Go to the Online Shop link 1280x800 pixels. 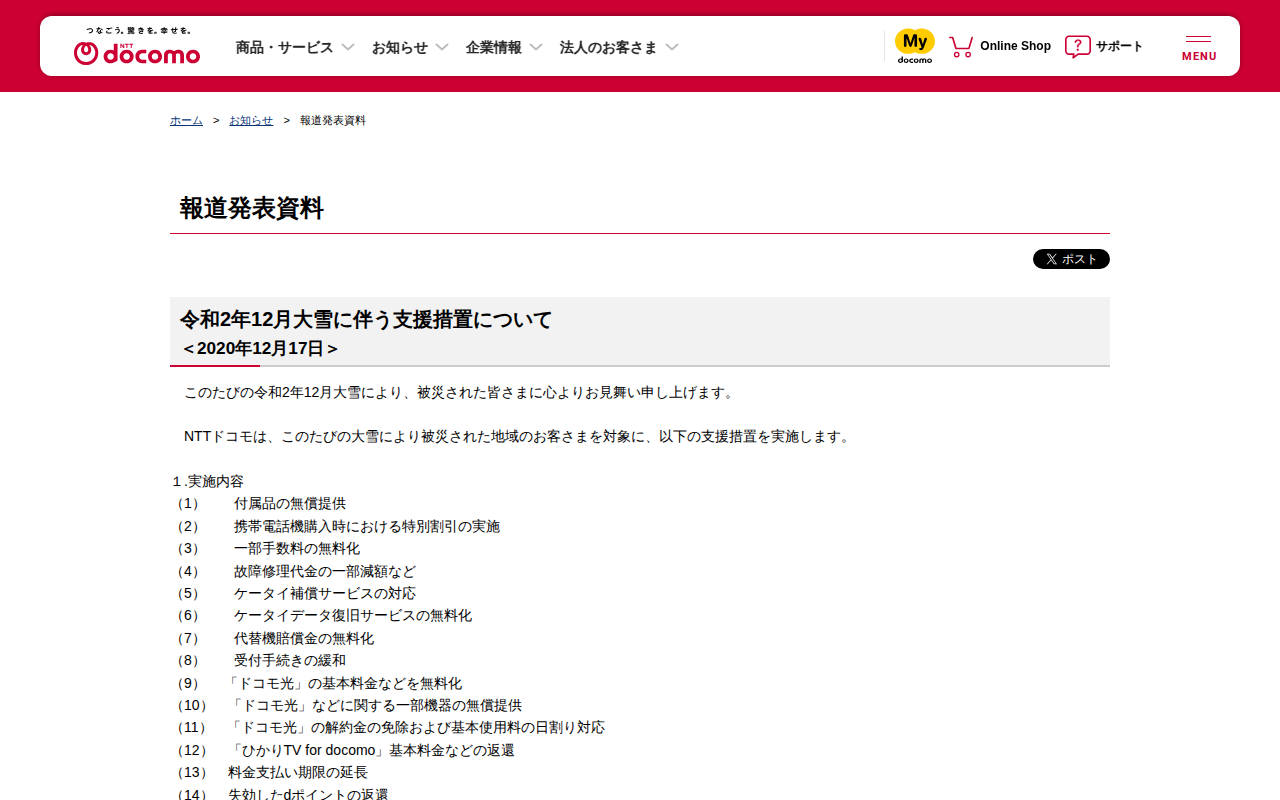pos(1015,46)
